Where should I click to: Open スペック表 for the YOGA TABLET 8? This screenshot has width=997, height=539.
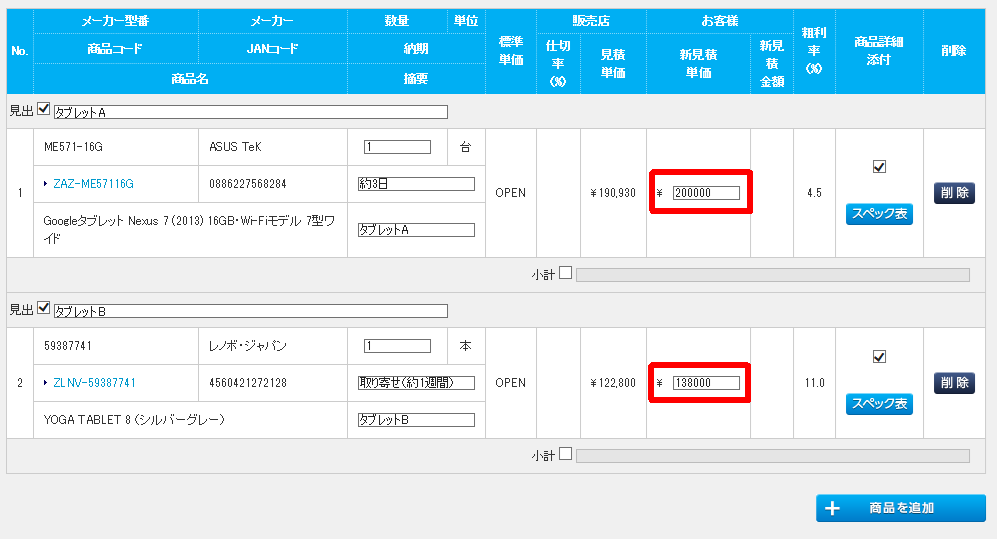(x=879, y=404)
